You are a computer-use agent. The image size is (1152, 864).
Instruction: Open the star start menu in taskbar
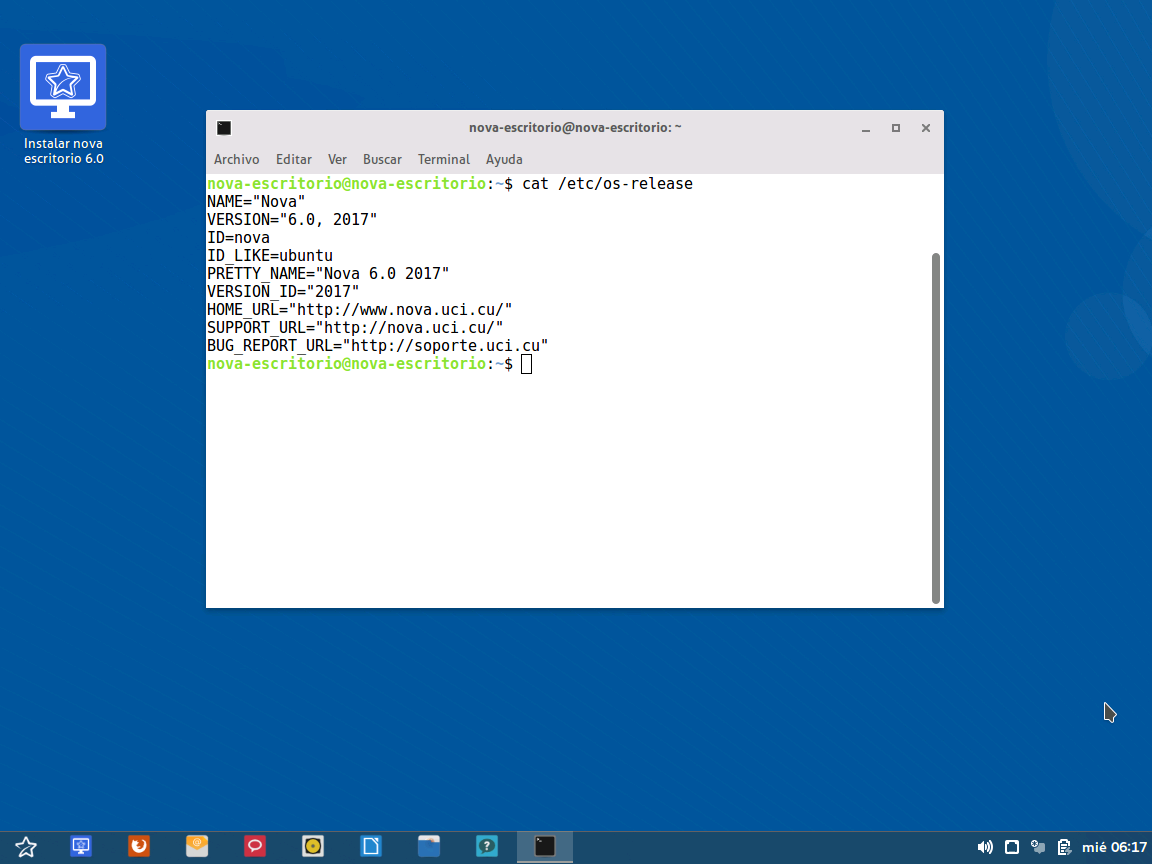coord(26,846)
